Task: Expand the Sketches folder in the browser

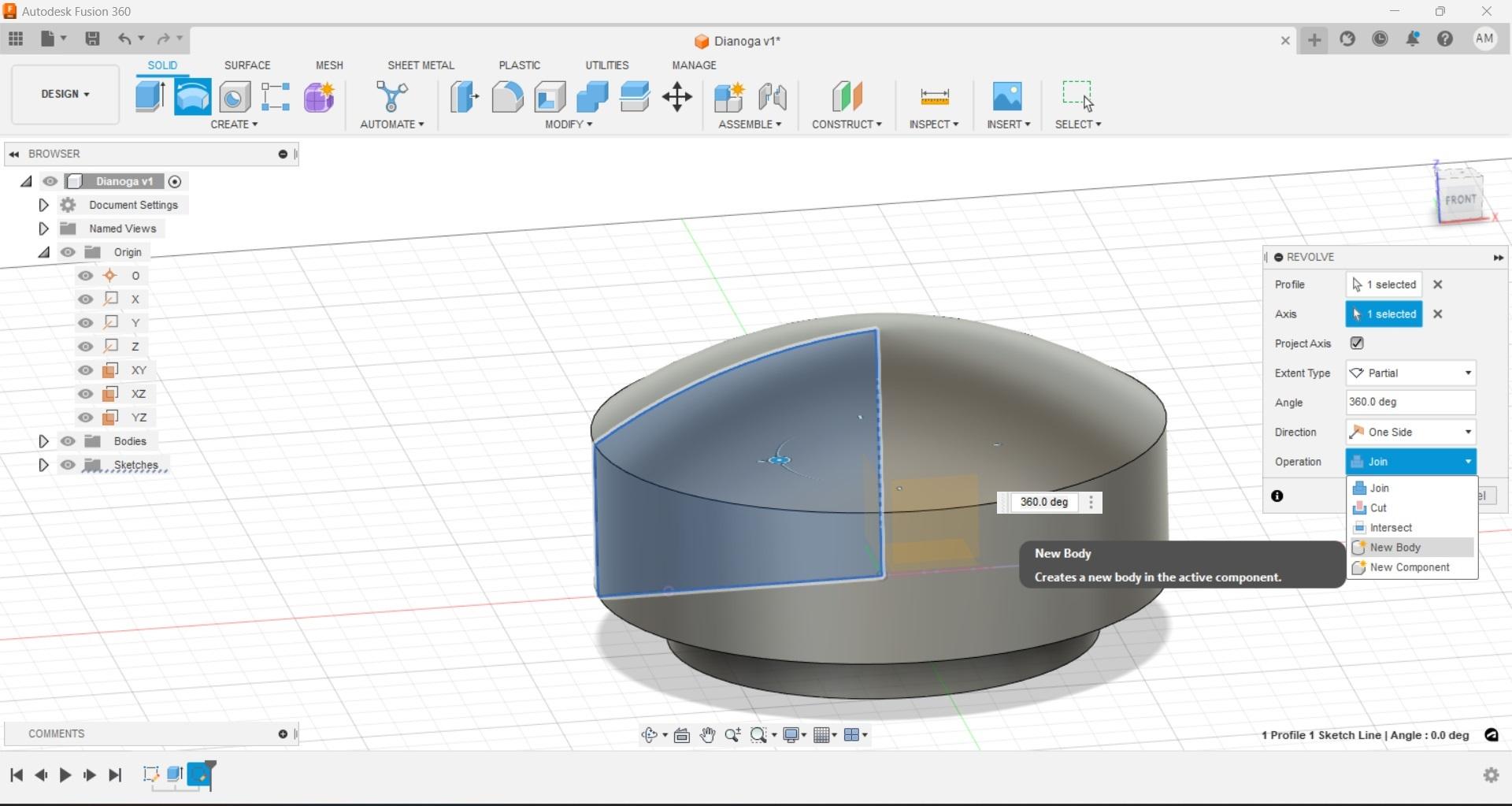Action: (x=43, y=465)
